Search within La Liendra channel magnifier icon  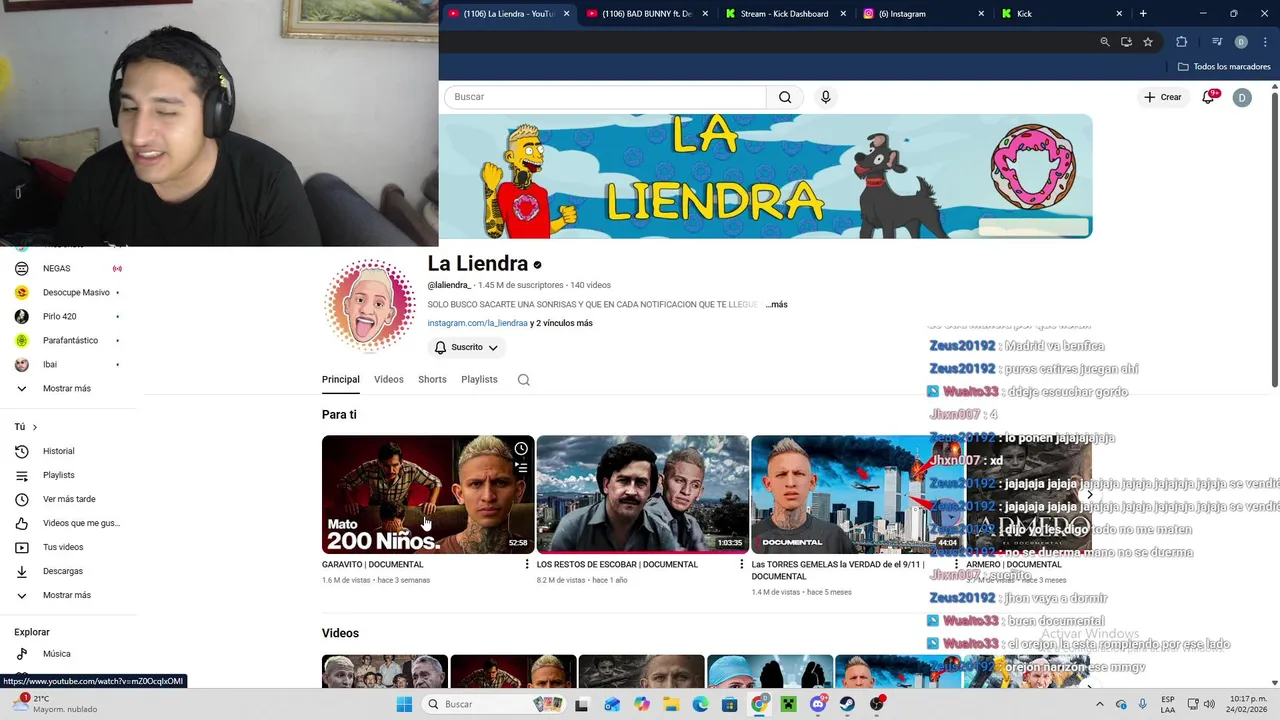tap(523, 380)
